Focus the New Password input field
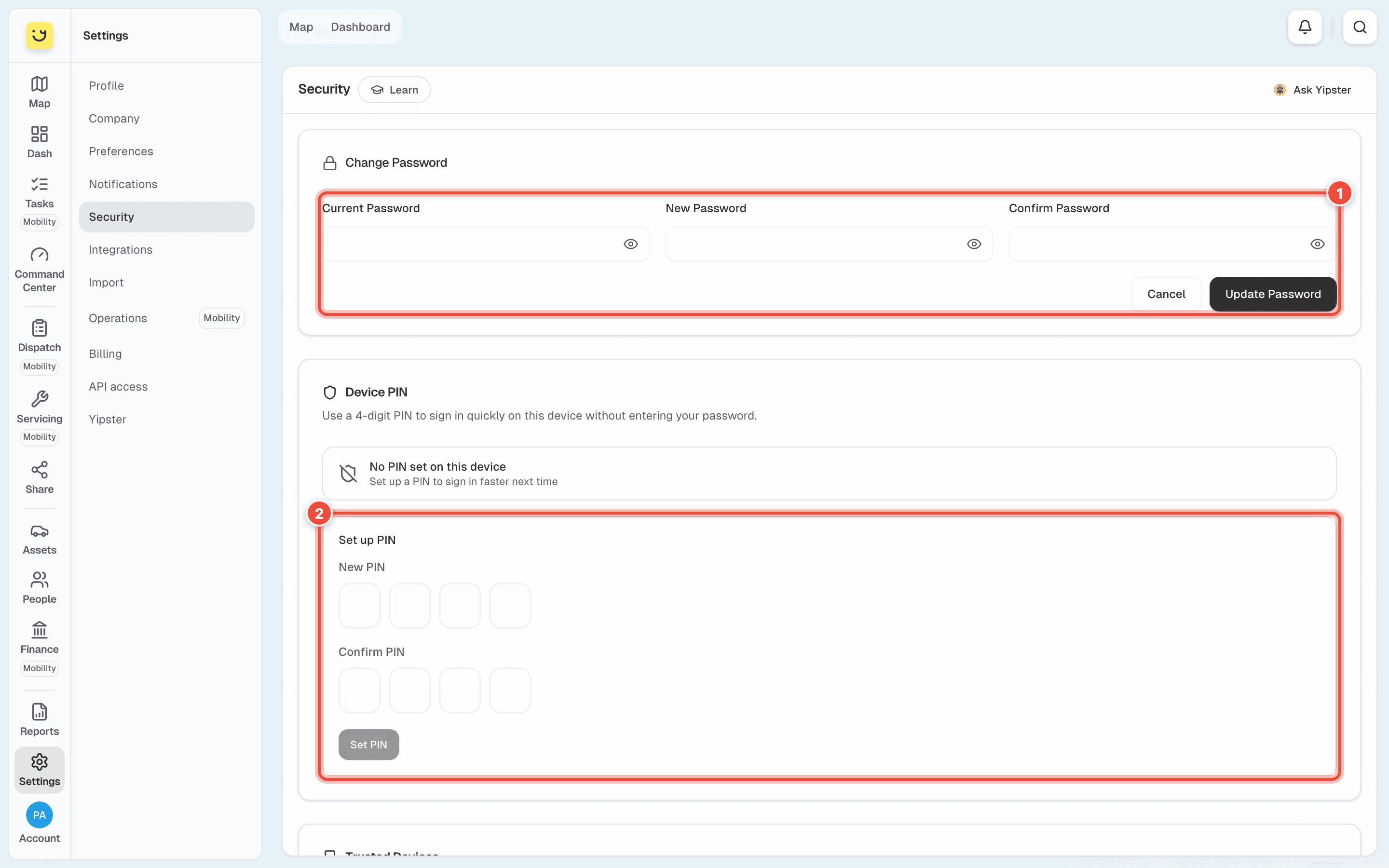1389x868 pixels. coord(829,244)
